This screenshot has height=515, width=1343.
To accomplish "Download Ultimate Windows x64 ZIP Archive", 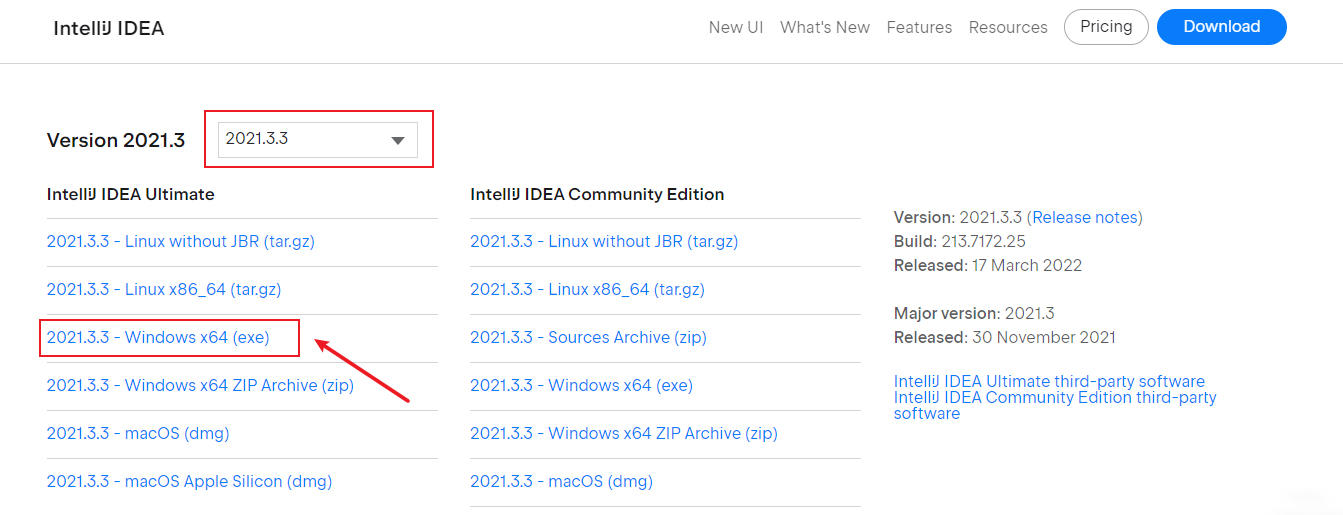I will click(x=200, y=386).
